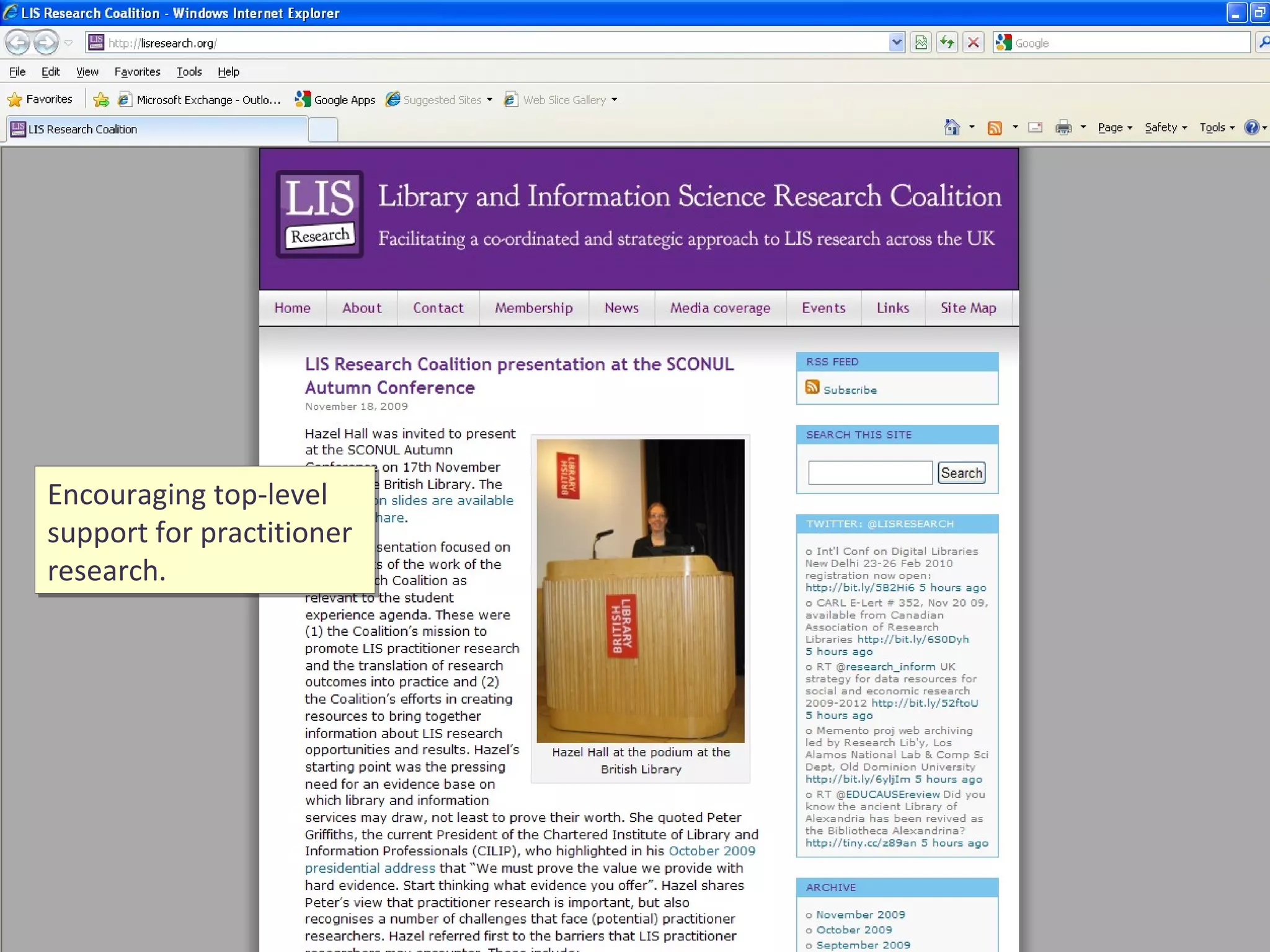
Task: Expand the feeds dropdown arrow
Action: tap(1015, 128)
